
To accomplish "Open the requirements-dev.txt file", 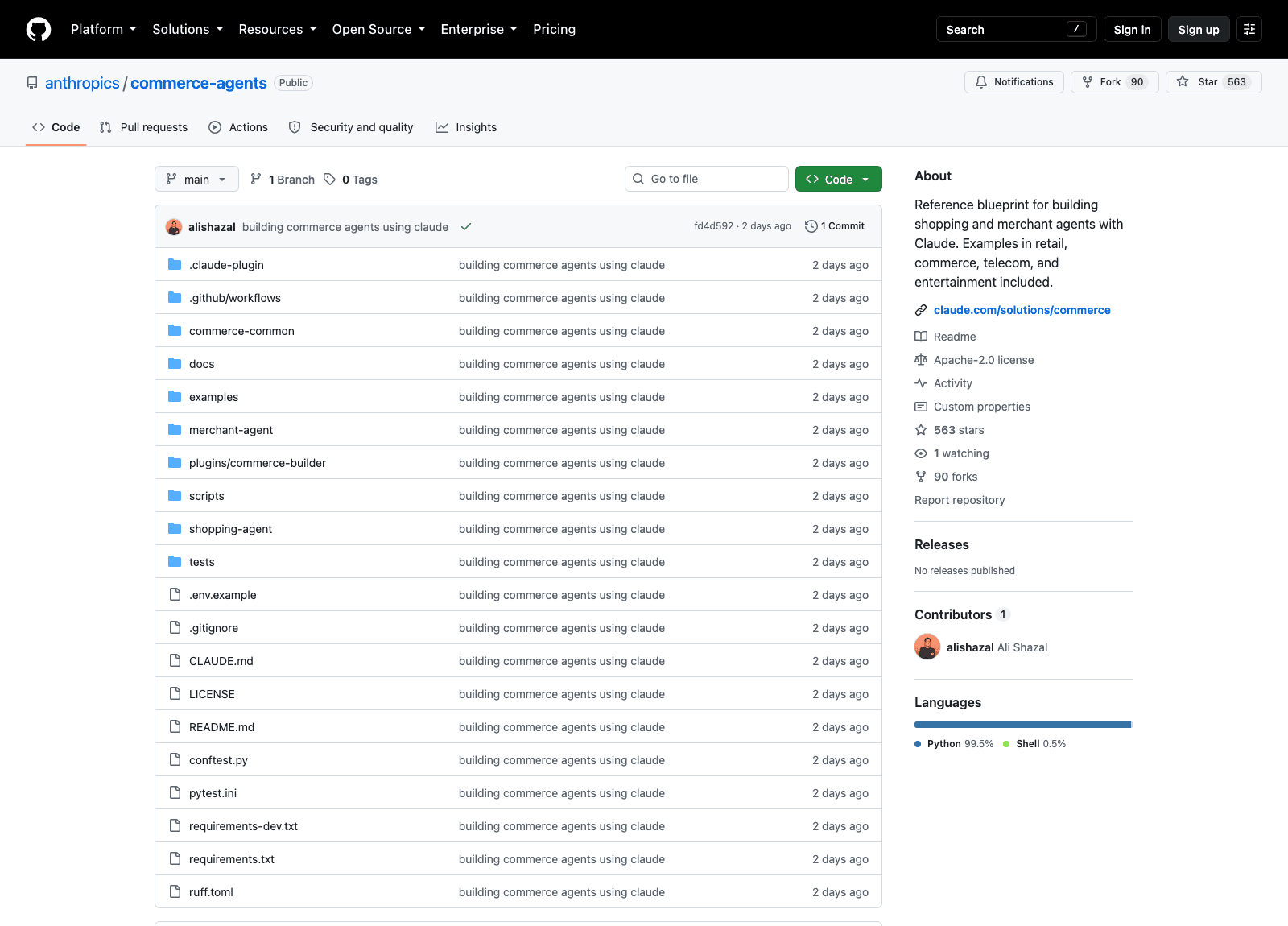I will click(x=243, y=826).
